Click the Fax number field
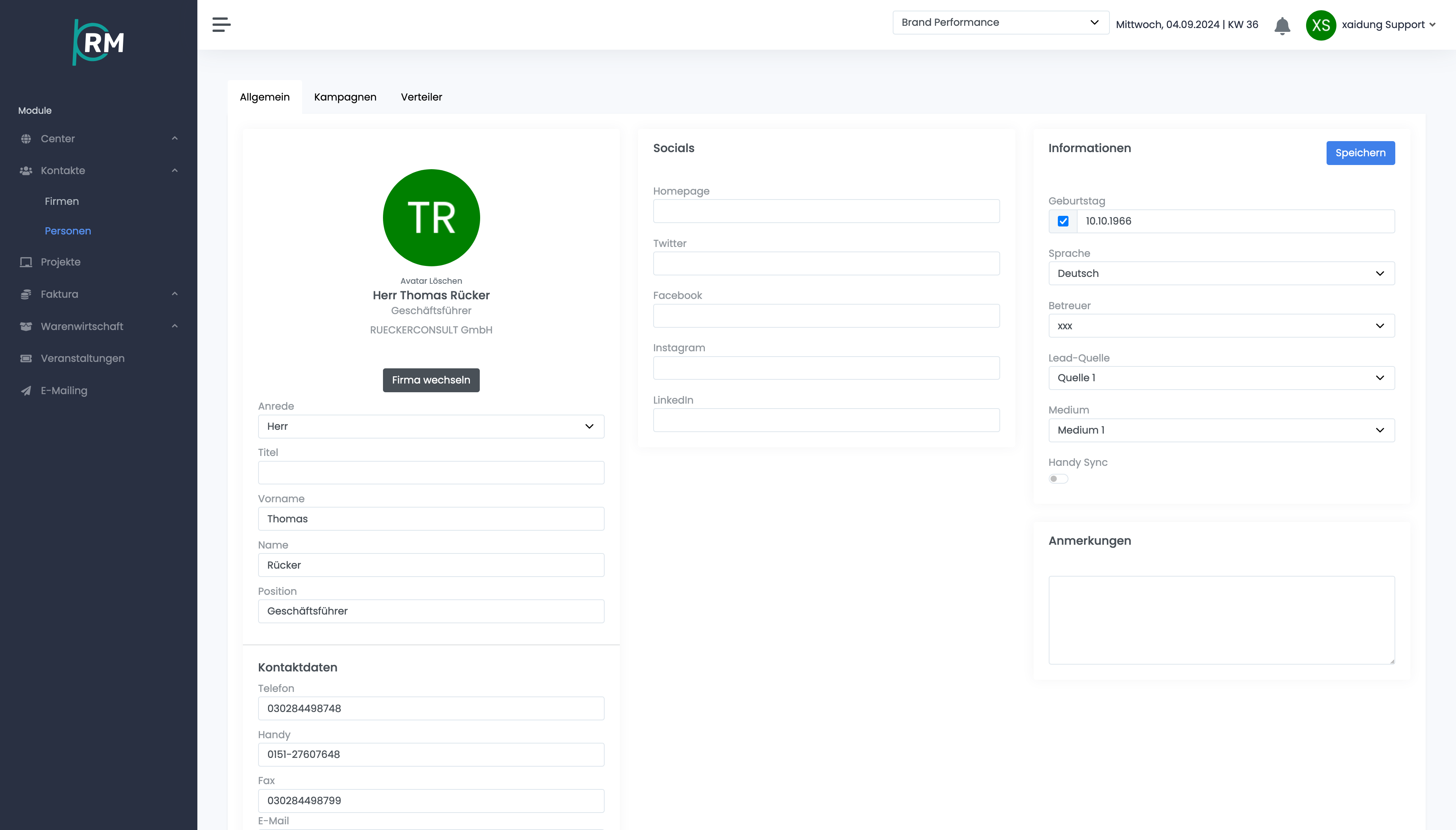 [x=431, y=801]
